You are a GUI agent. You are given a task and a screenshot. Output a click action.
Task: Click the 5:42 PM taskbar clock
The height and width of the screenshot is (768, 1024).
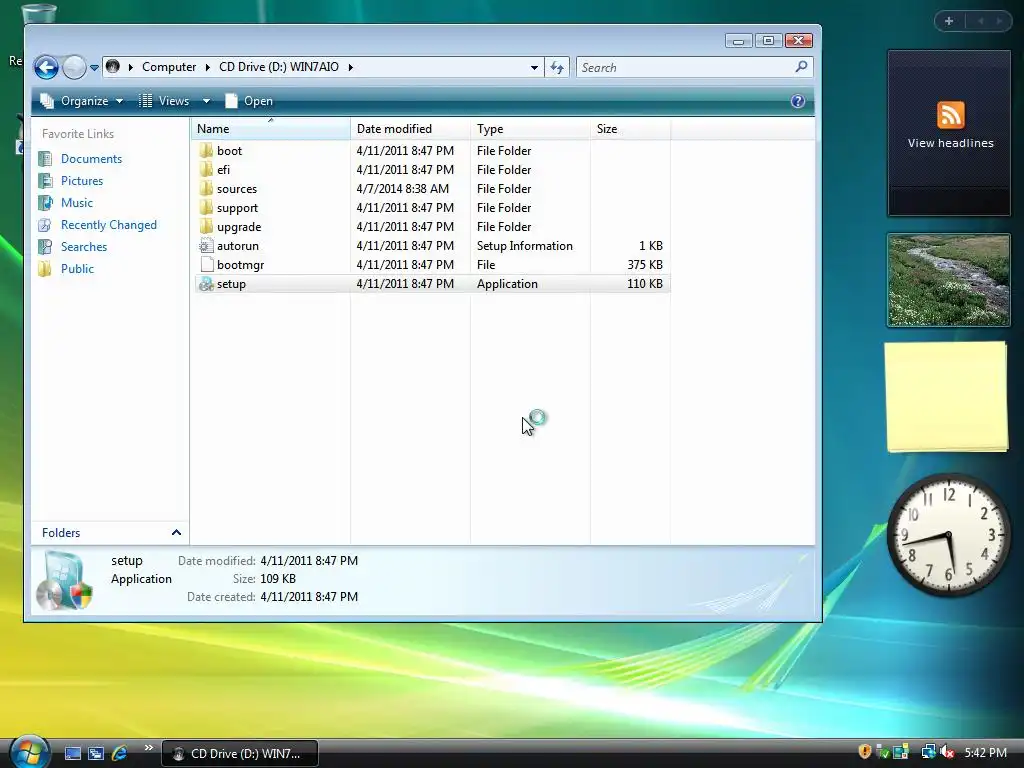pyautogui.click(x=985, y=753)
